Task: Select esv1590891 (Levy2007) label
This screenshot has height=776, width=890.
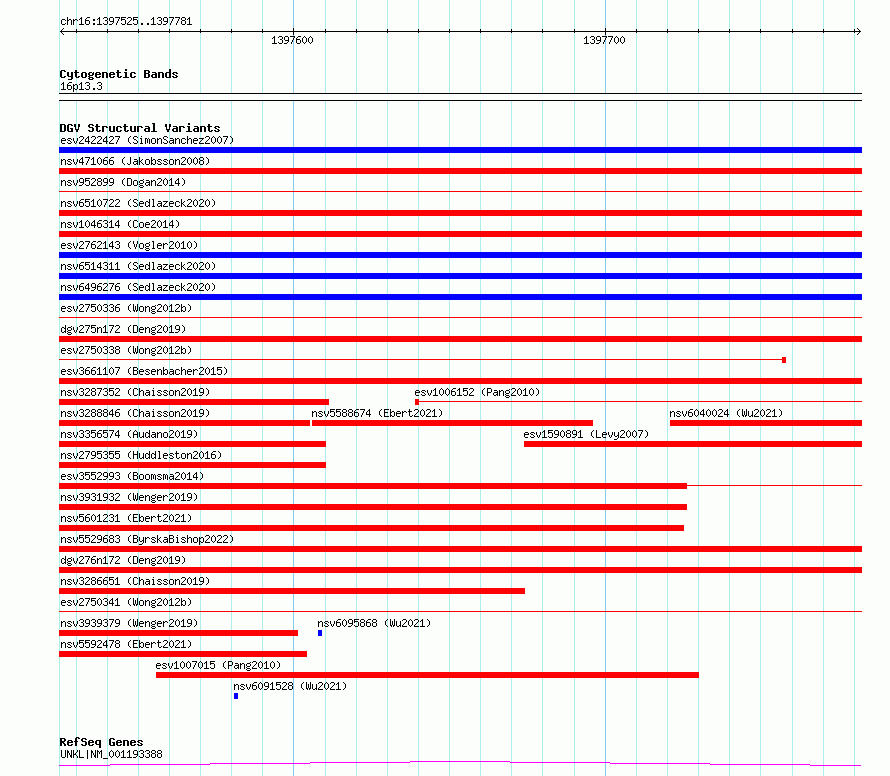Action: (586, 434)
